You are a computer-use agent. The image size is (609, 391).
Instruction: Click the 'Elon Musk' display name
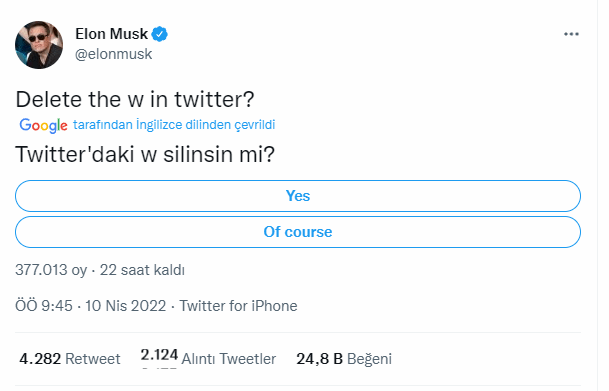point(111,34)
